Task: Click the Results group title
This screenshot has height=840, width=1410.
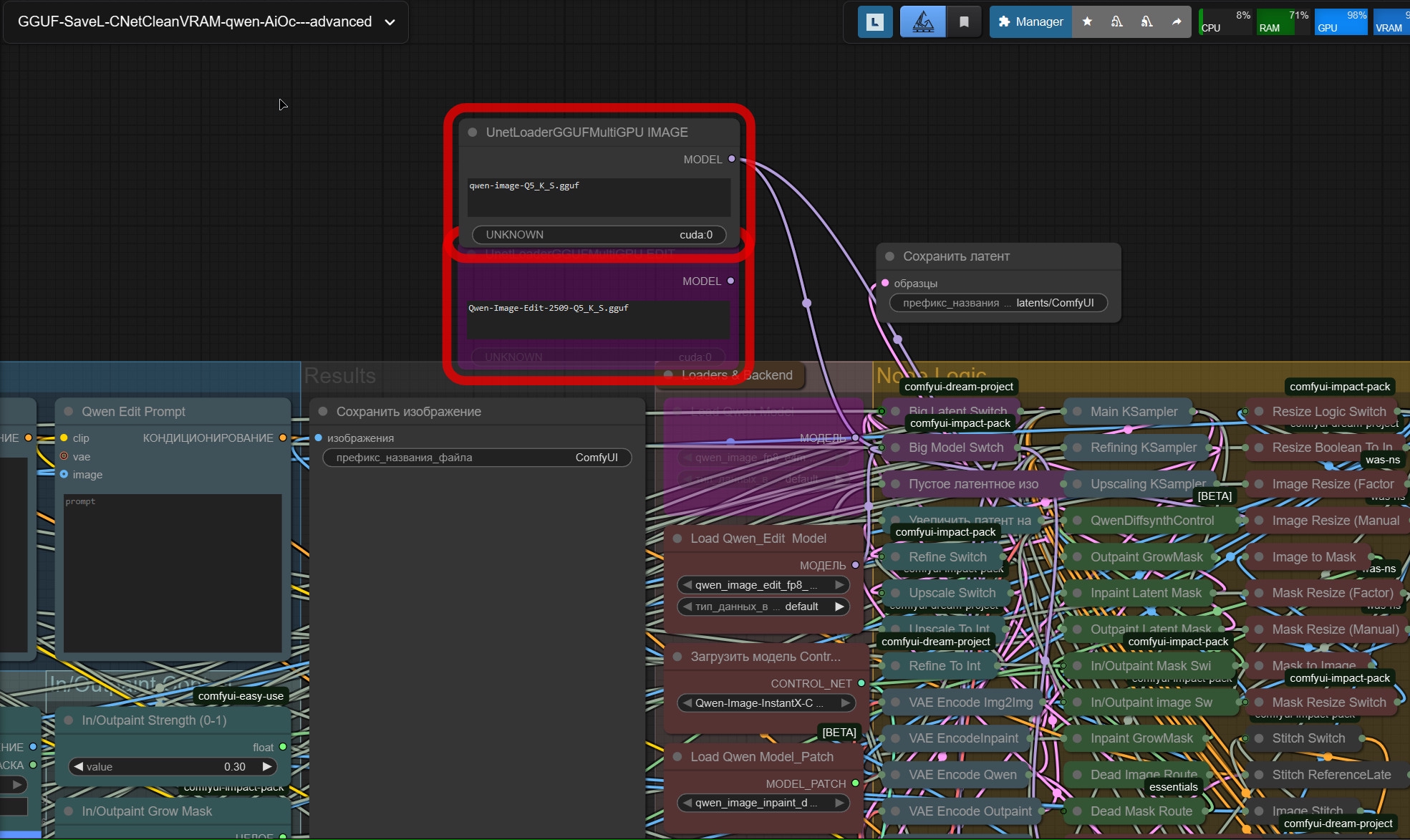Action: (339, 376)
